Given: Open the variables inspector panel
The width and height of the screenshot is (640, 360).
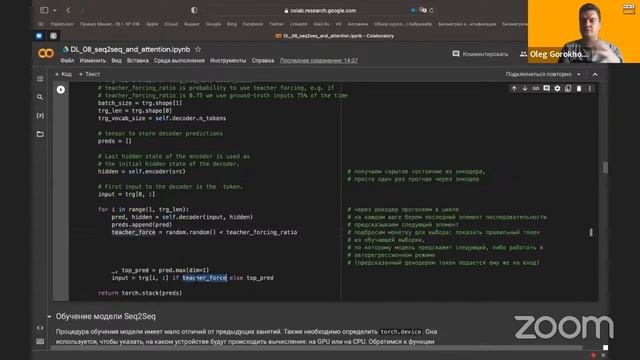Looking at the screenshot, I should [x=40, y=116].
